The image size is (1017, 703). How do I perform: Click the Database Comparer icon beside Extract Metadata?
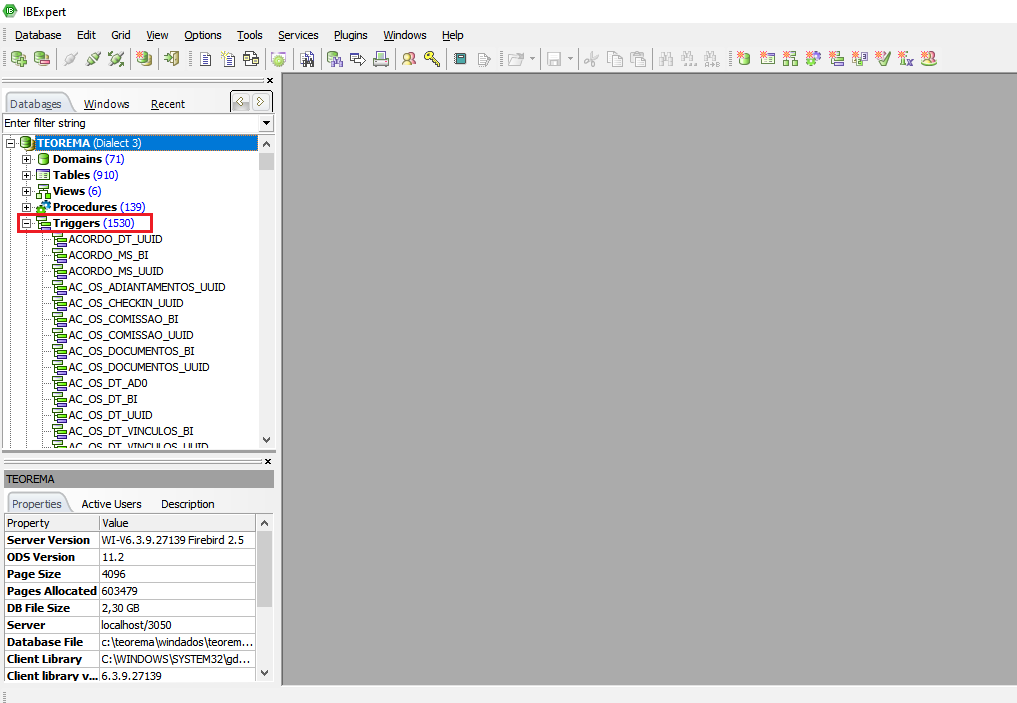pos(335,59)
